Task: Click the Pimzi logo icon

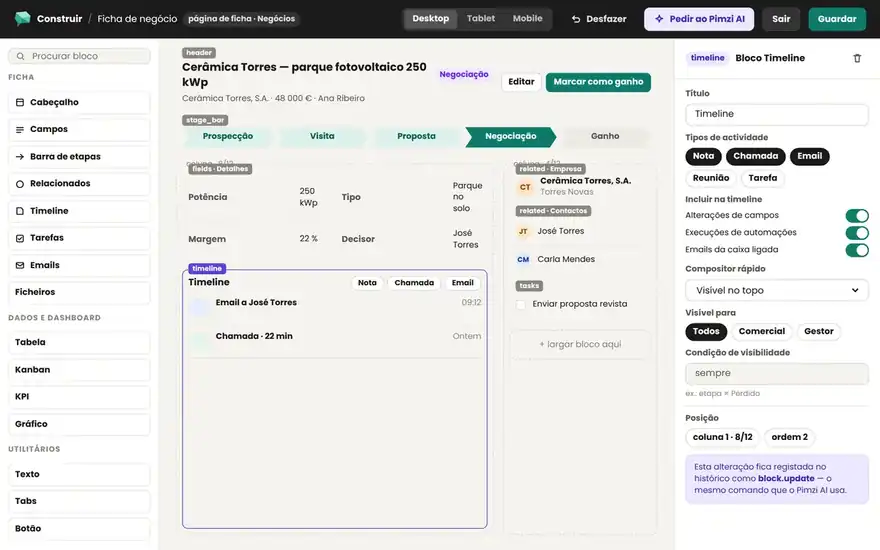Action: [22, 19]
